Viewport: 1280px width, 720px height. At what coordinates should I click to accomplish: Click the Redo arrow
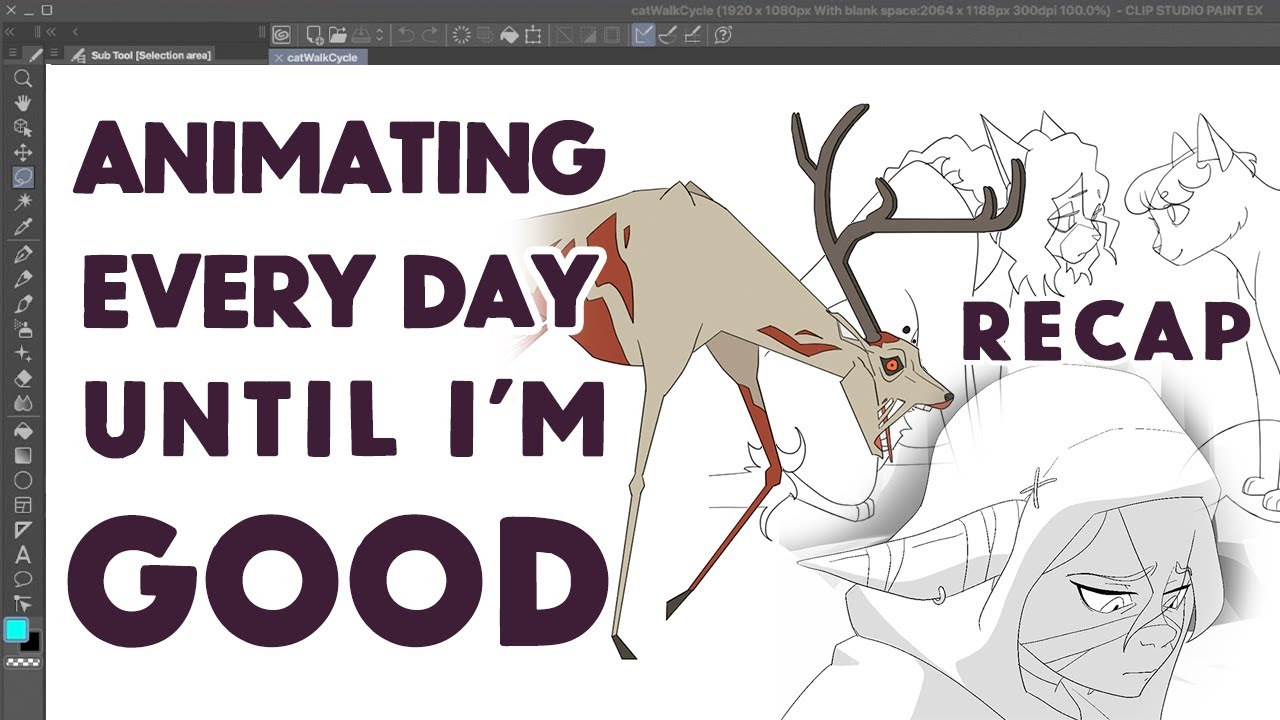(430, 35)
